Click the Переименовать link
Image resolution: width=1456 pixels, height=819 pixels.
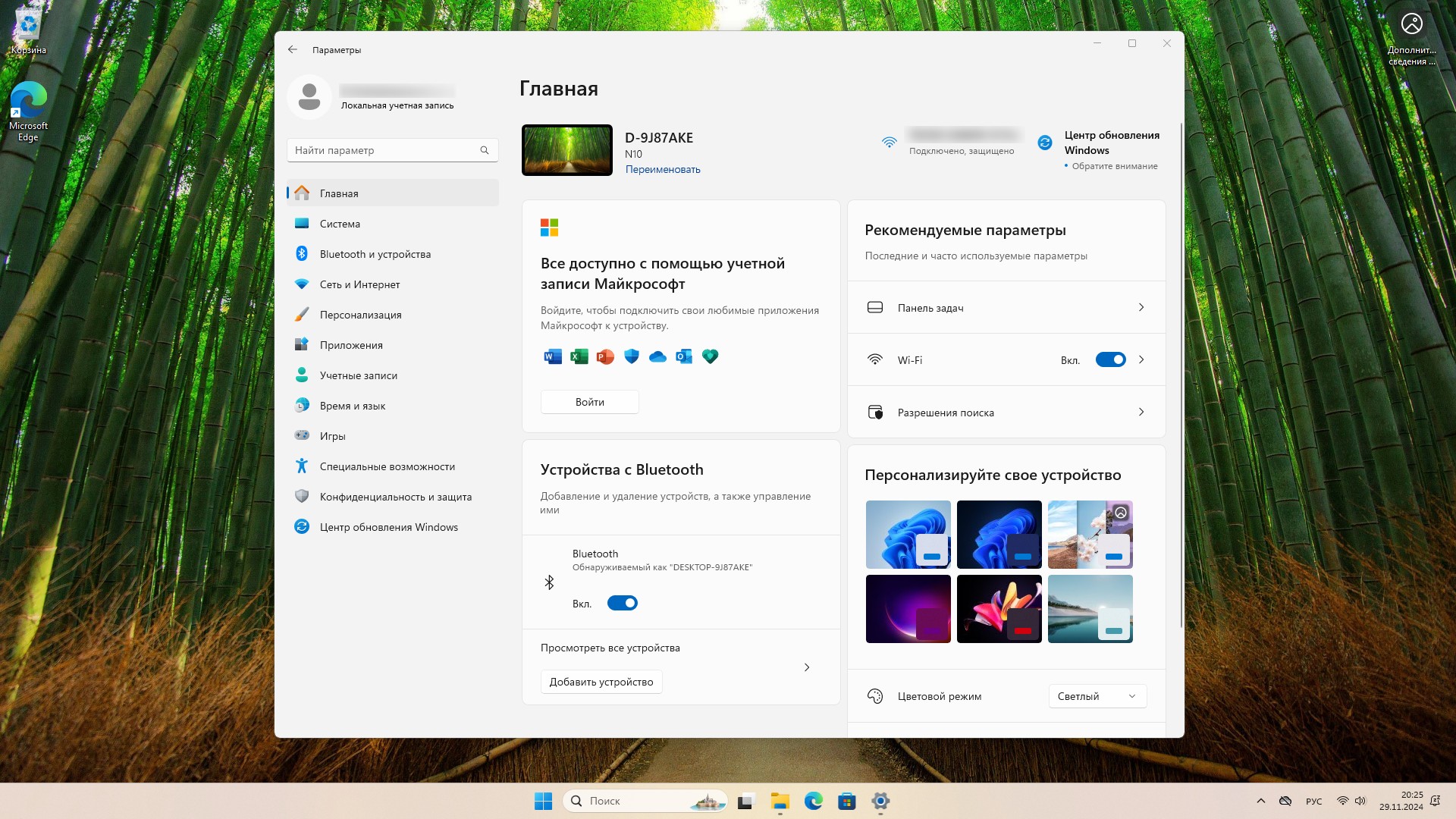(x=663, y=170)
